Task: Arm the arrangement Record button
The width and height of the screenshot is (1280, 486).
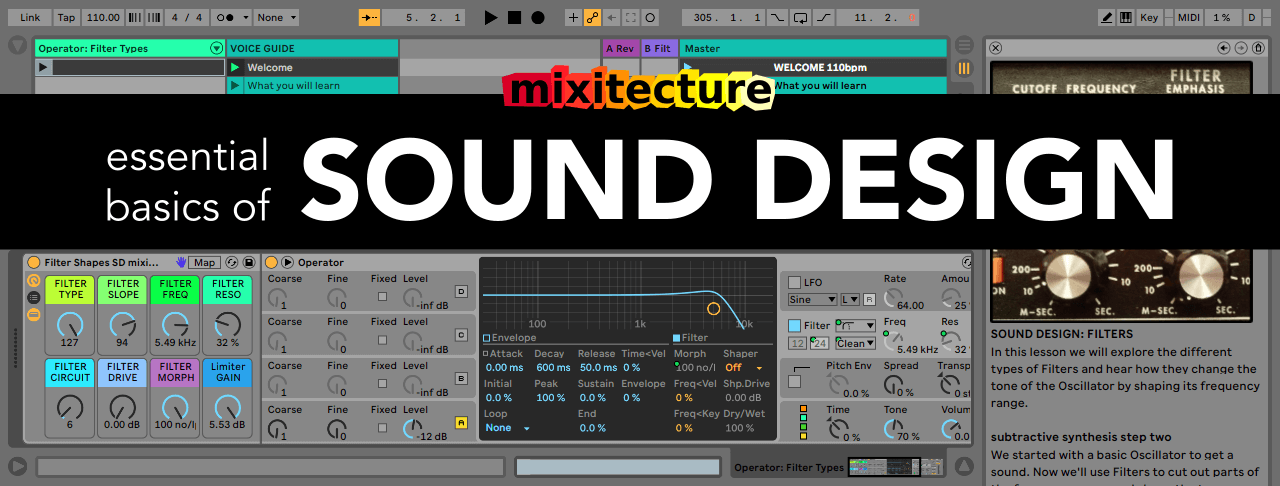Action: click(x=538, y=17)
